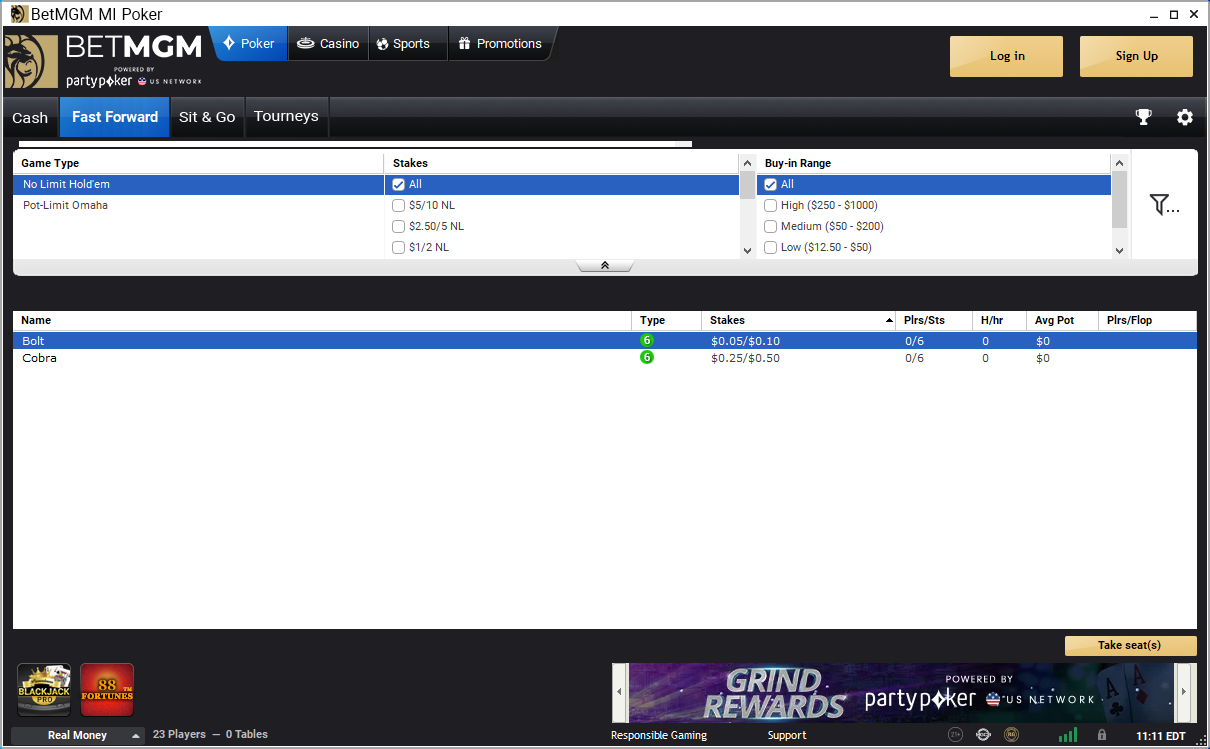
Task: Click the Log in button
Action: [1006, 57]
